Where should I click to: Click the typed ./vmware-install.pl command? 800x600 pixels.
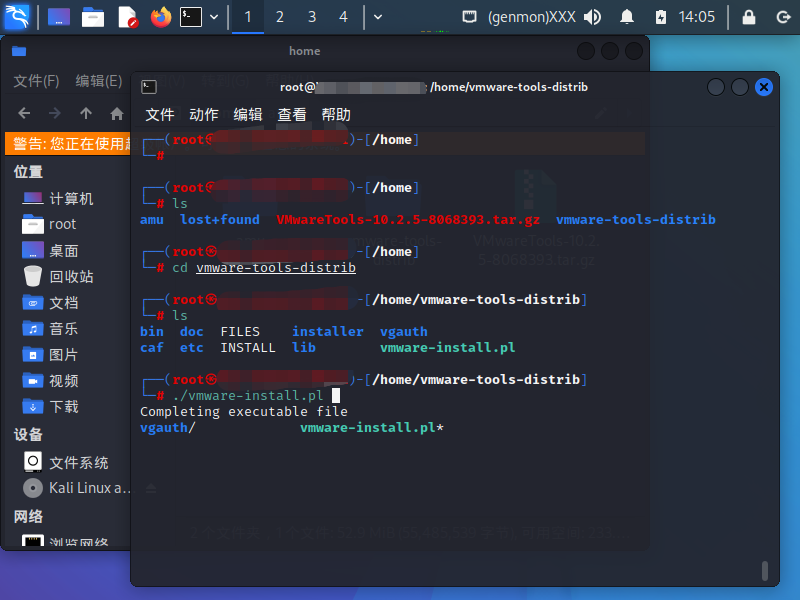pyautogui.click(x=248, y=395)
